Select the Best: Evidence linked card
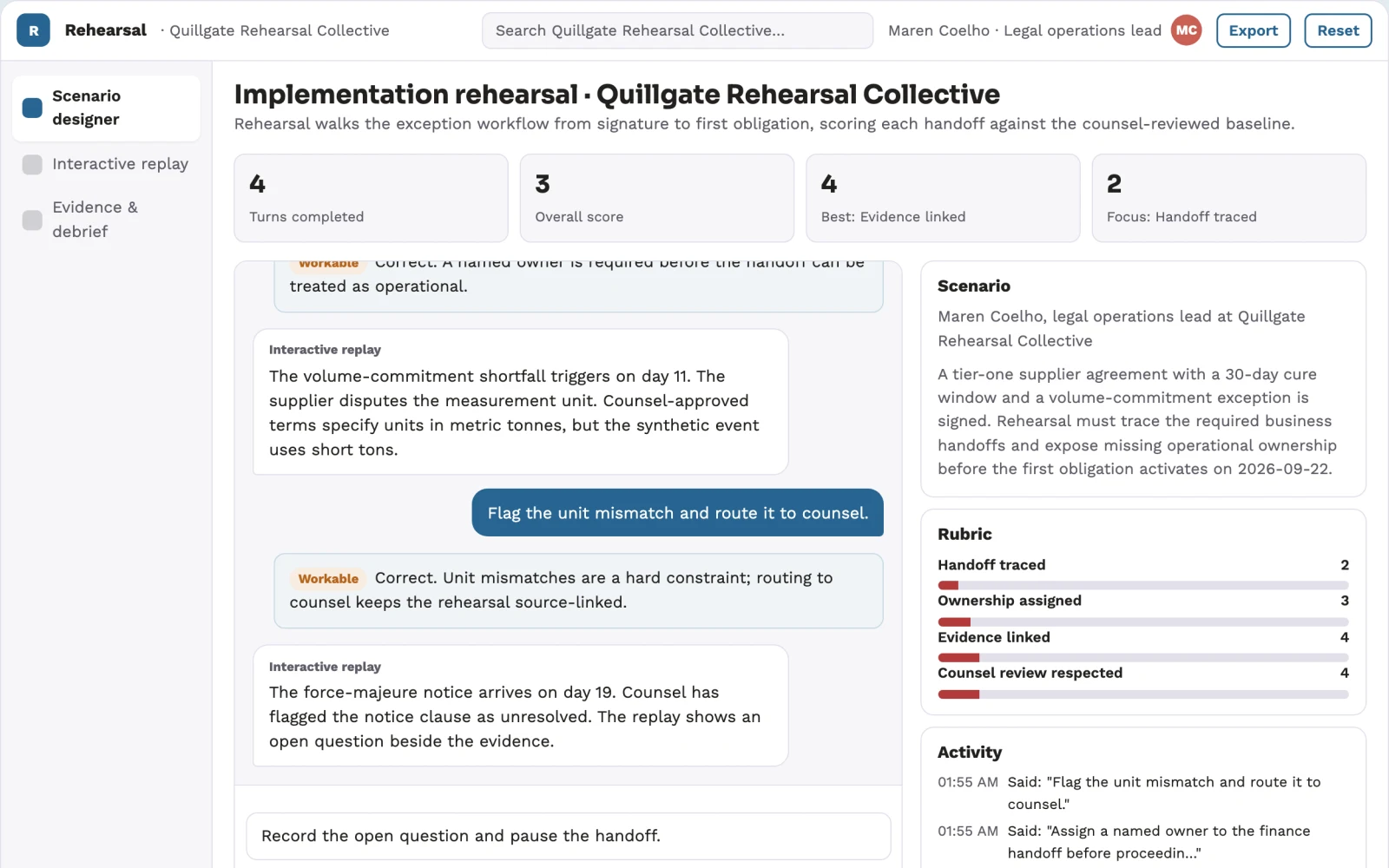Image resolution: width=1389 pixels, height=868 pixels. pyautogui.click(x=943, y=198)
